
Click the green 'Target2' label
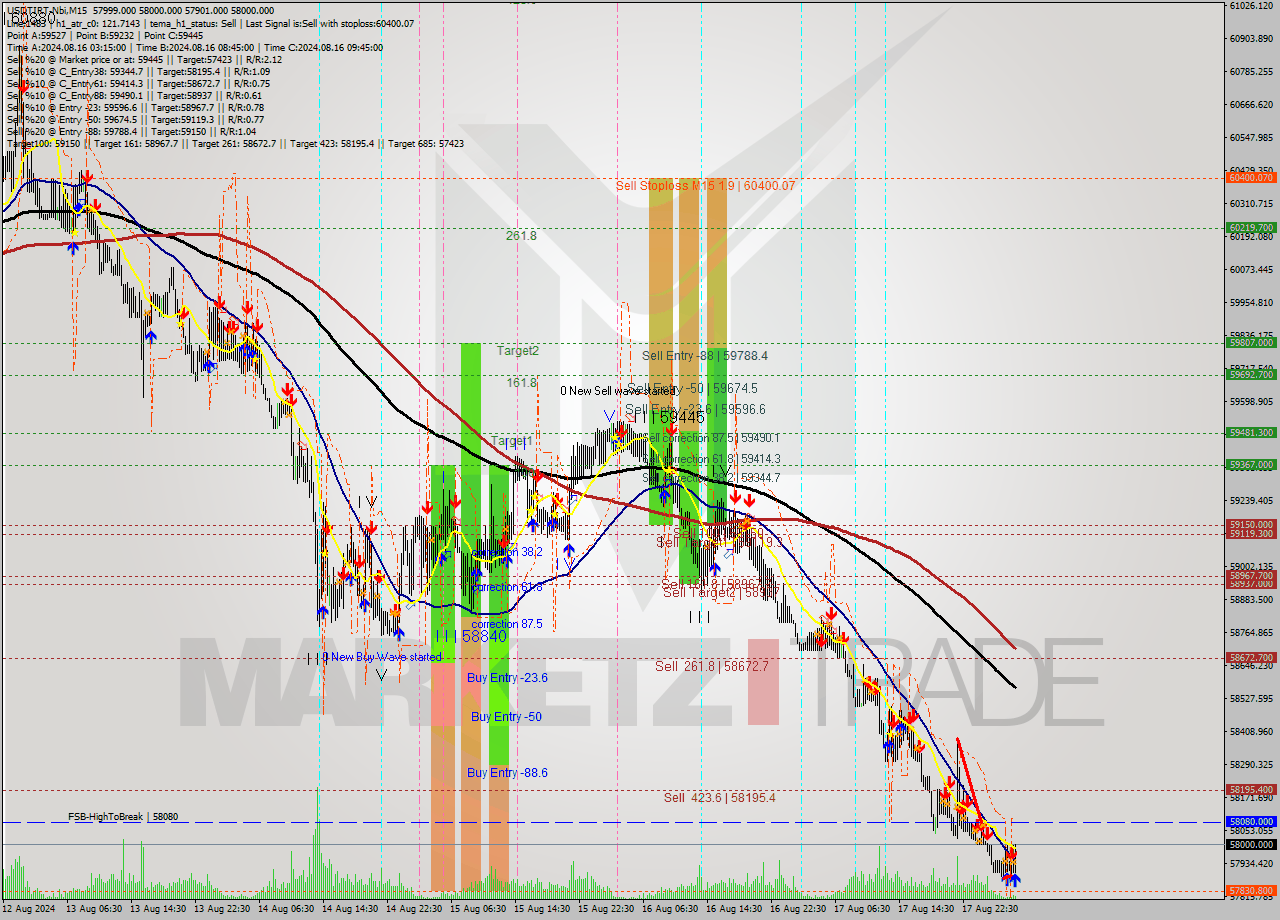click(518, 351)
